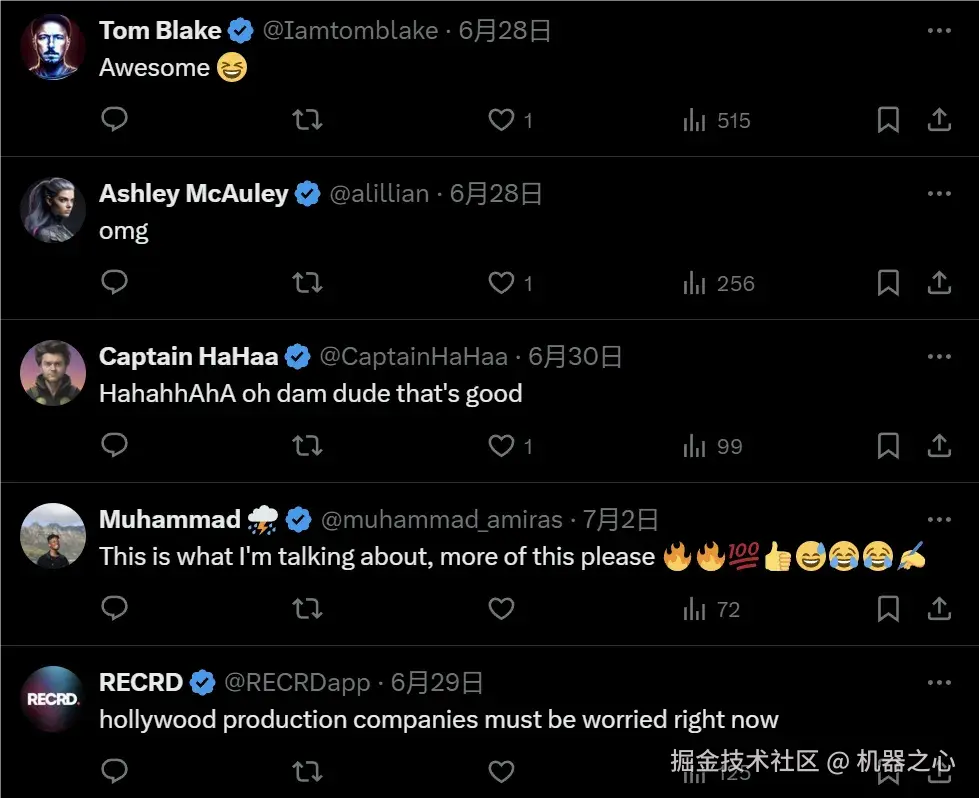Reply to Tom Blake's Awesome tweet
Image resolution: width=979 pixels, height=798 pixels.
(x=115, y=120)
